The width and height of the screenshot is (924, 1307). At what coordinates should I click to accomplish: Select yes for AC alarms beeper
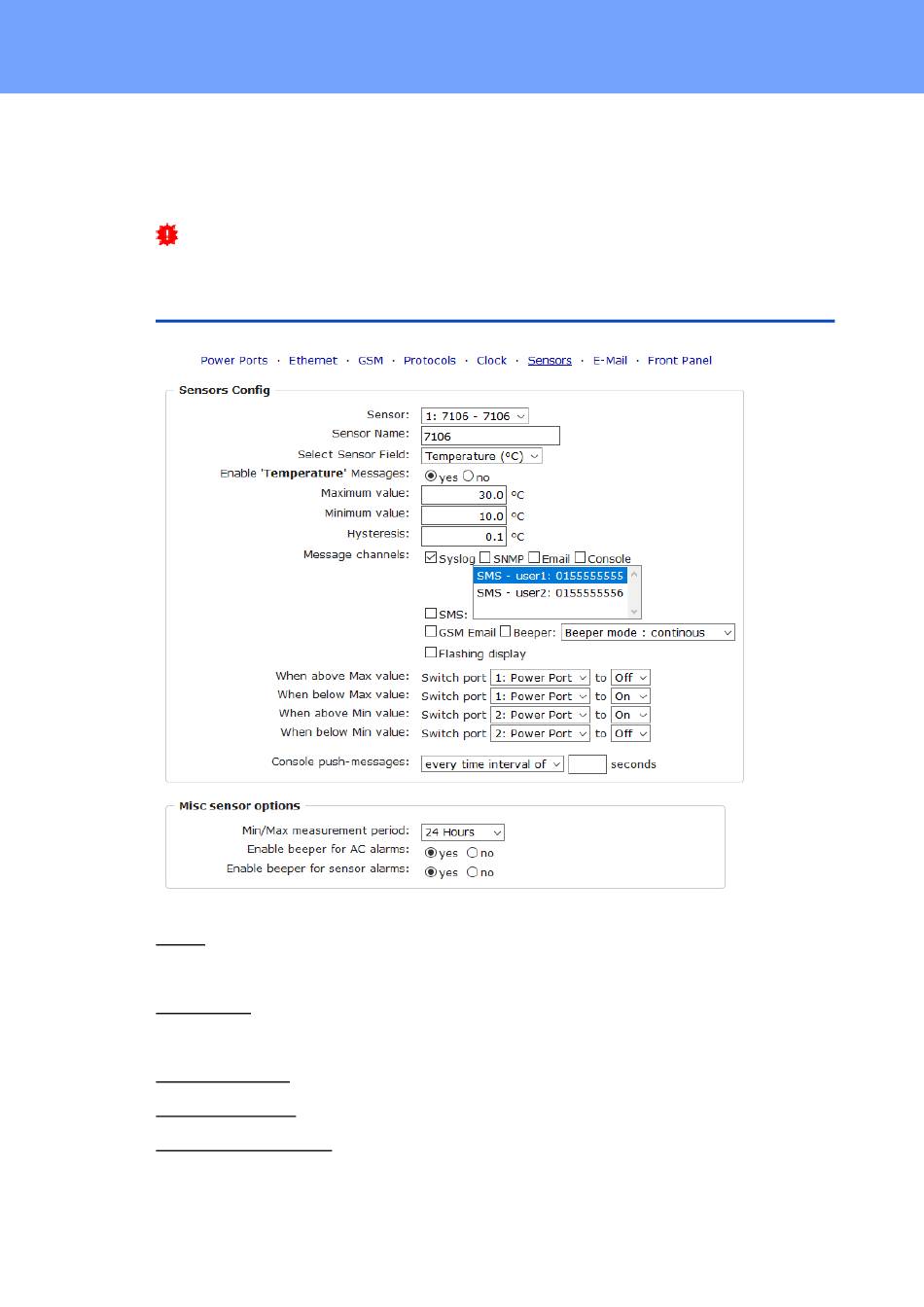click(x=431, y=853)
